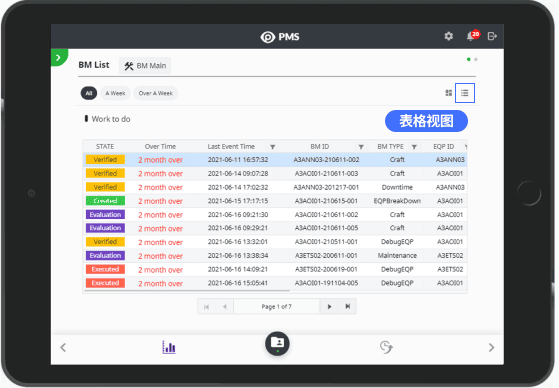Go to the first page
The height and width of the screenshot is (388, 559).
[206, 307]
